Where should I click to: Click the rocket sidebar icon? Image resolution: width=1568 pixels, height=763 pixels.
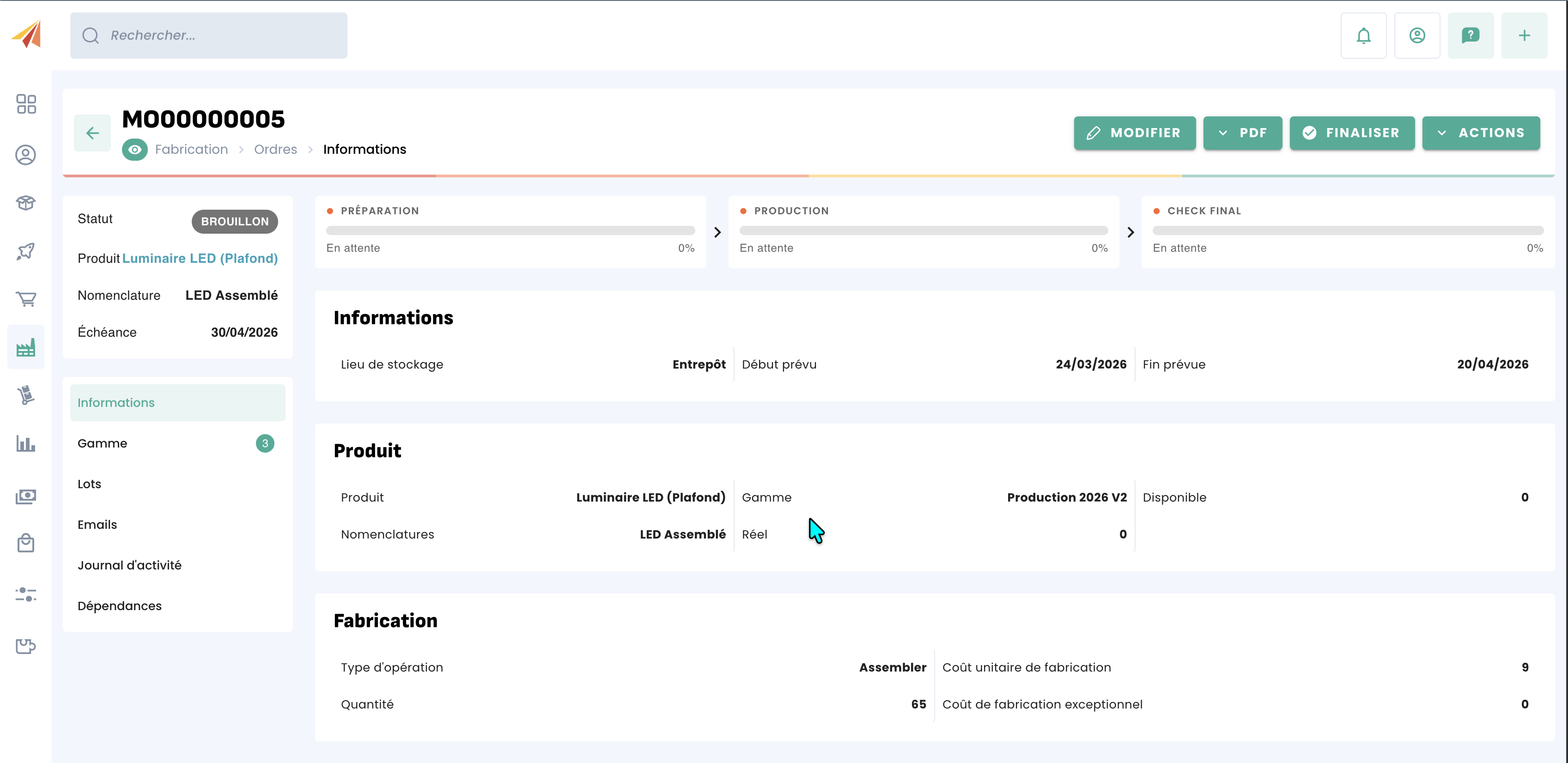(x=25, y=251)
